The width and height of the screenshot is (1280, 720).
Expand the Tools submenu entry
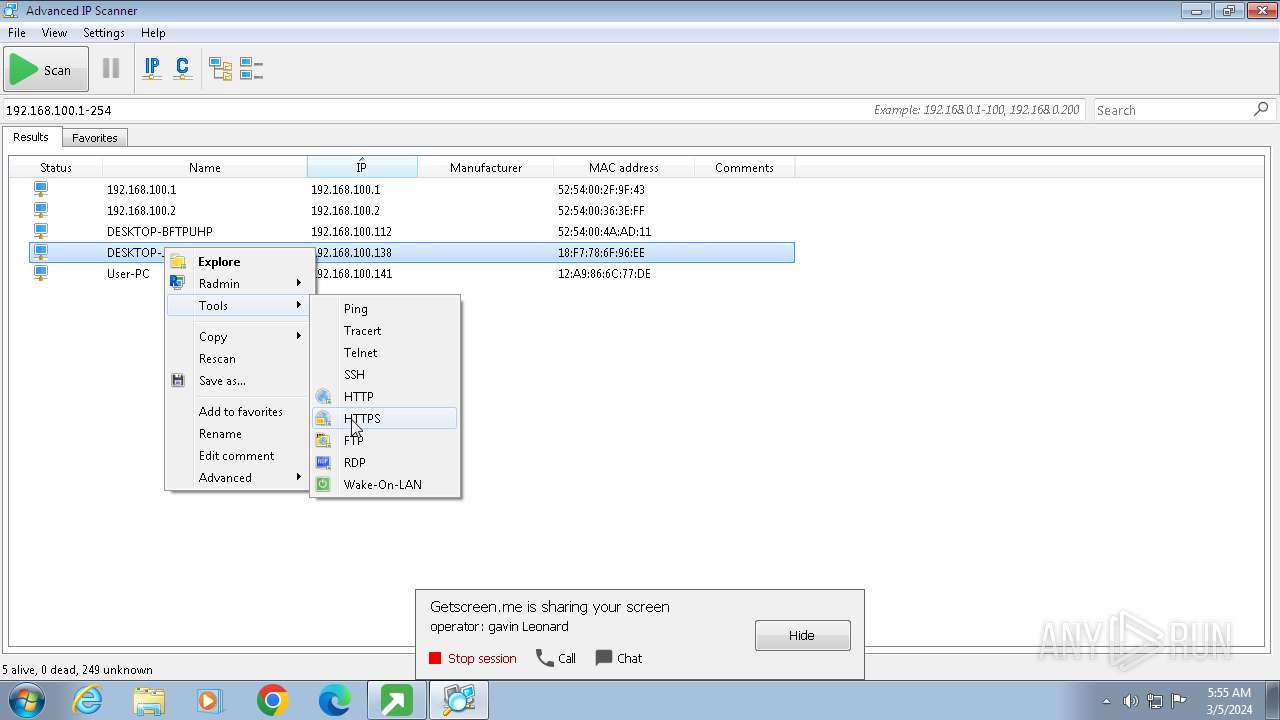coord(238,306)
